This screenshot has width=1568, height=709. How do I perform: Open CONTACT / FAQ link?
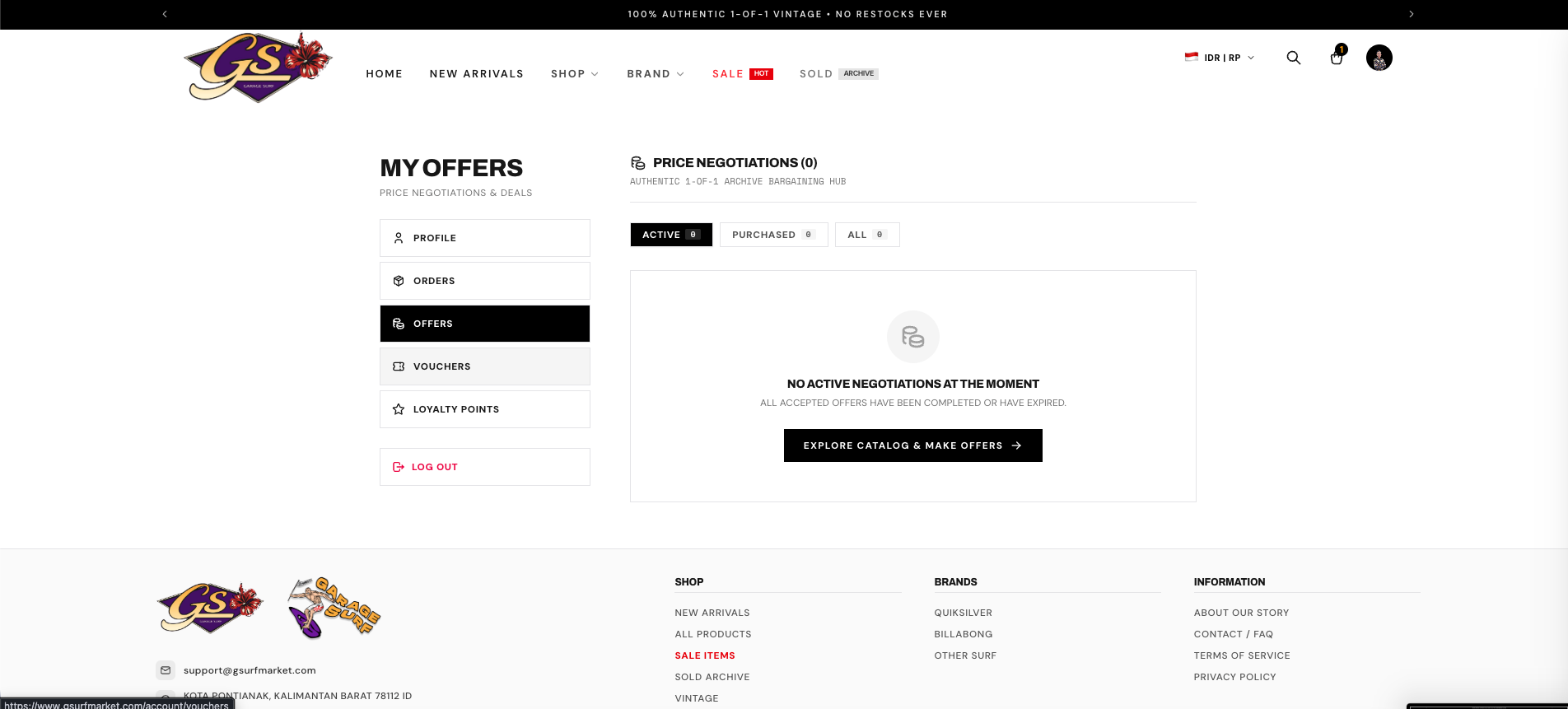click(x=1234, y=634)
